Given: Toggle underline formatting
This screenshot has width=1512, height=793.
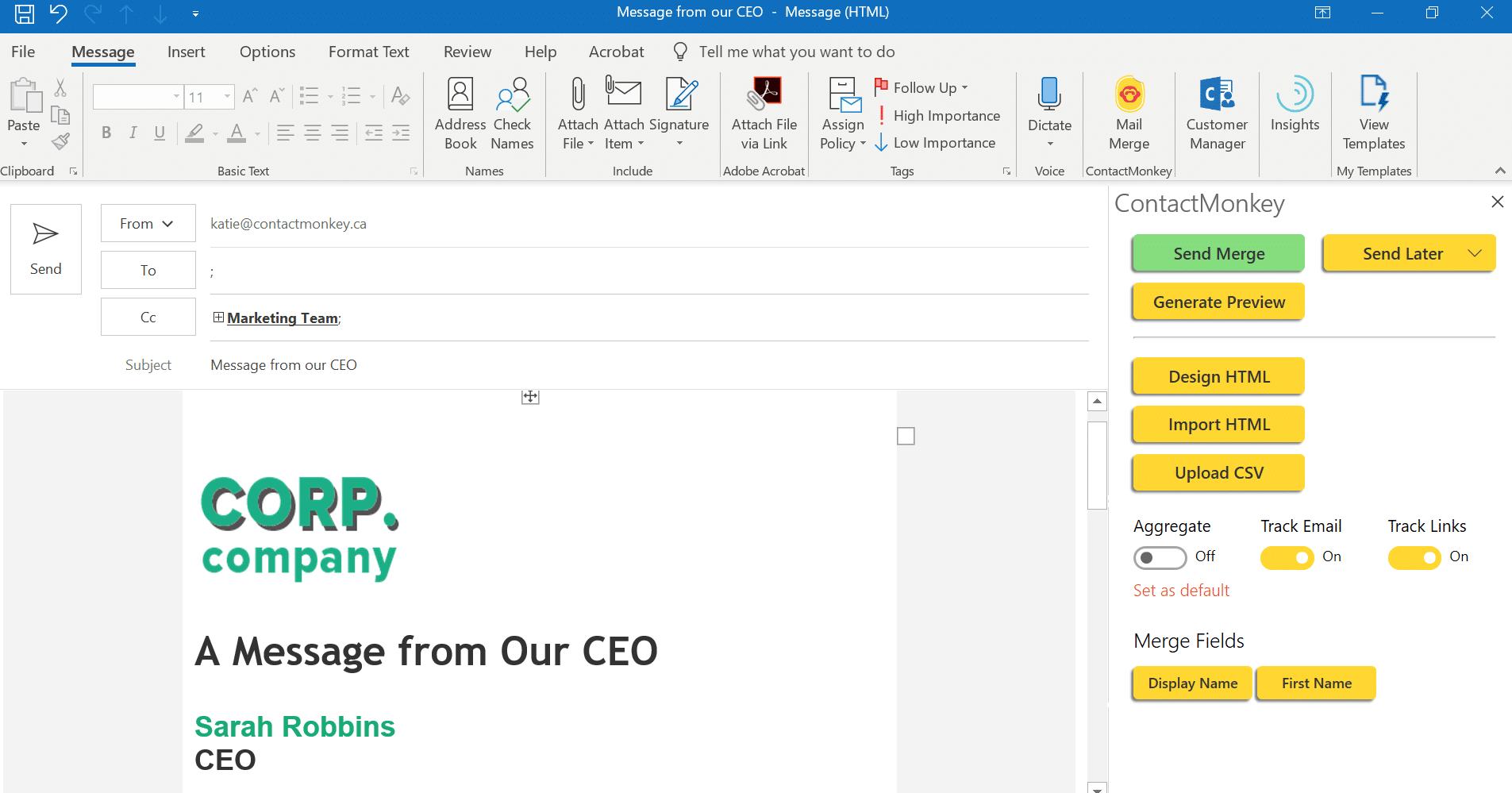Looking at the screenshot, I should coord(160,133).
